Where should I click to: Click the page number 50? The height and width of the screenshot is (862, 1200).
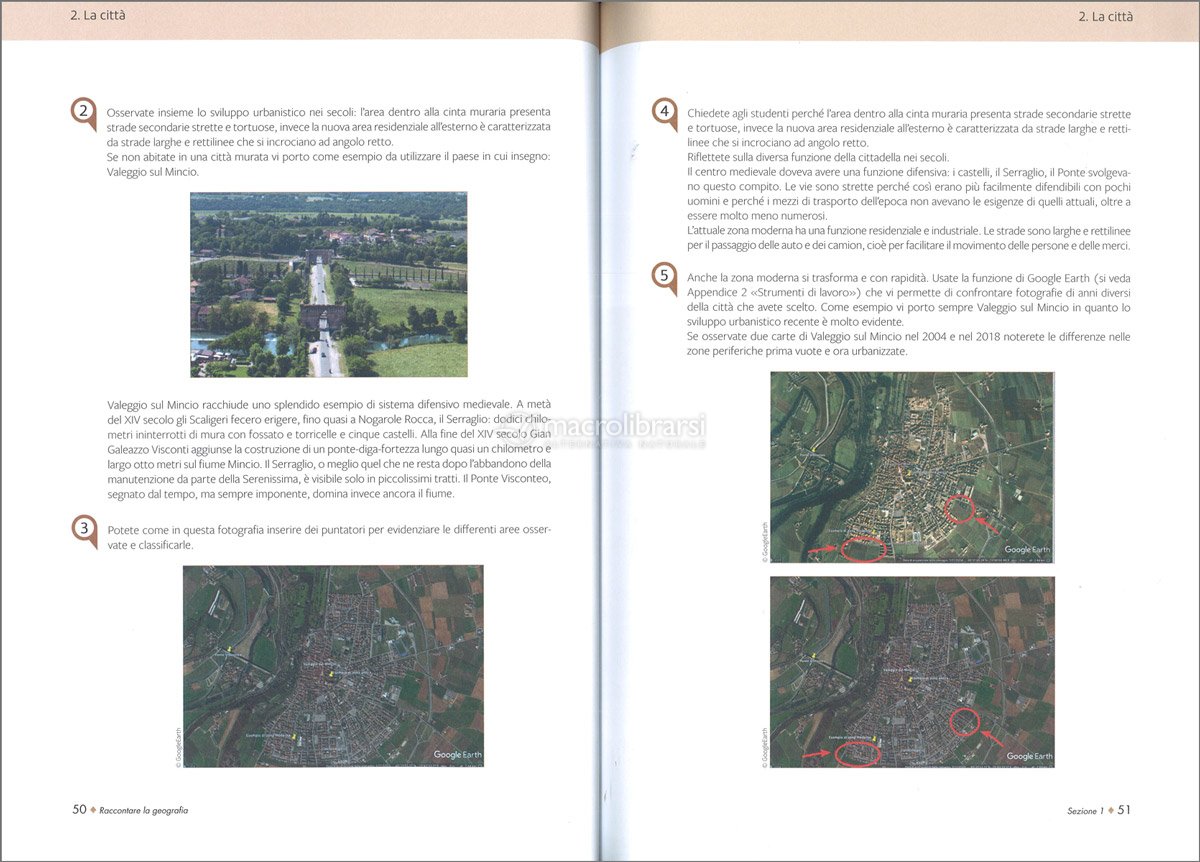[x=79, y=809]
